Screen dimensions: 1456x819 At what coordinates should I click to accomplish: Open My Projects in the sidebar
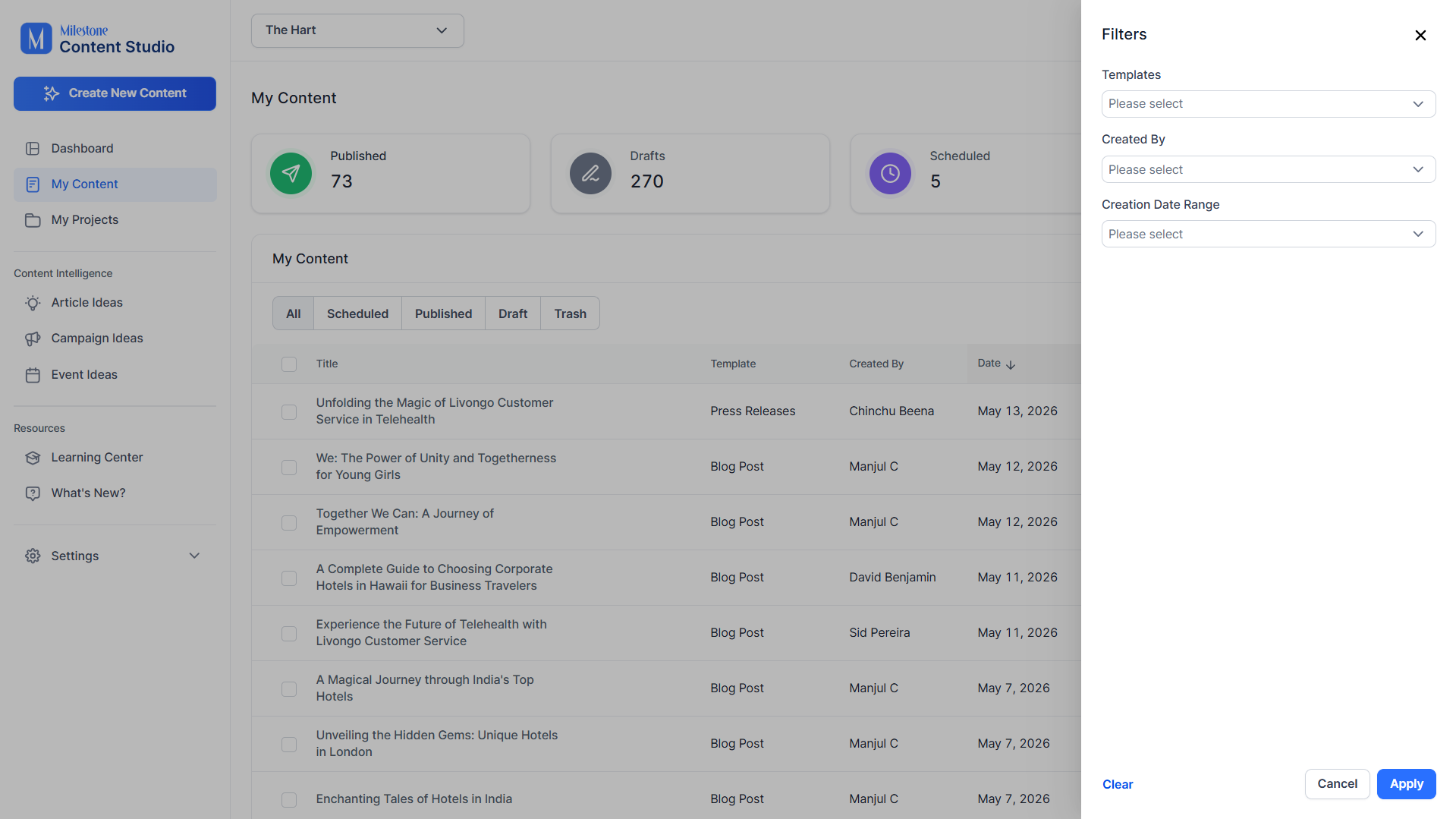tap(115, 220)
